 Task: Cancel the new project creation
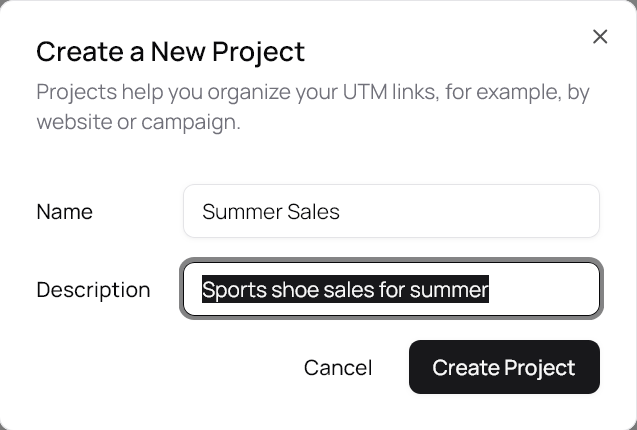click(x=338, y=367)
